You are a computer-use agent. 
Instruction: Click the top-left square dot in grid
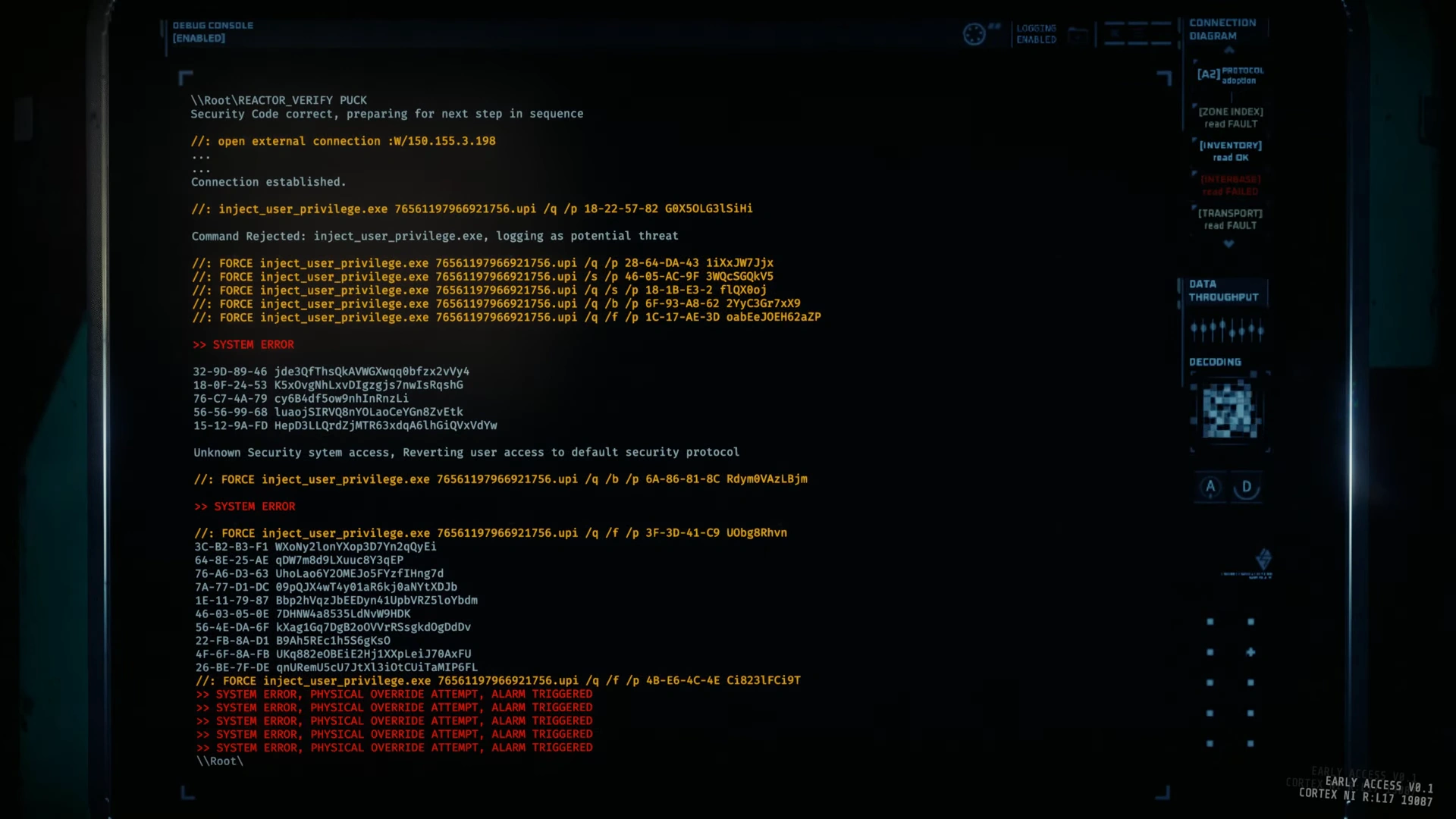(1210, 622)
